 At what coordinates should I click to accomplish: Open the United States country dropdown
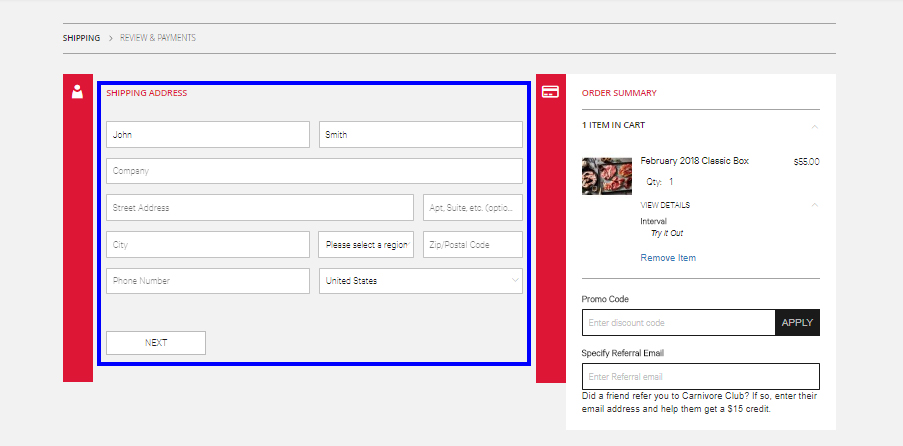pos(420,281)
